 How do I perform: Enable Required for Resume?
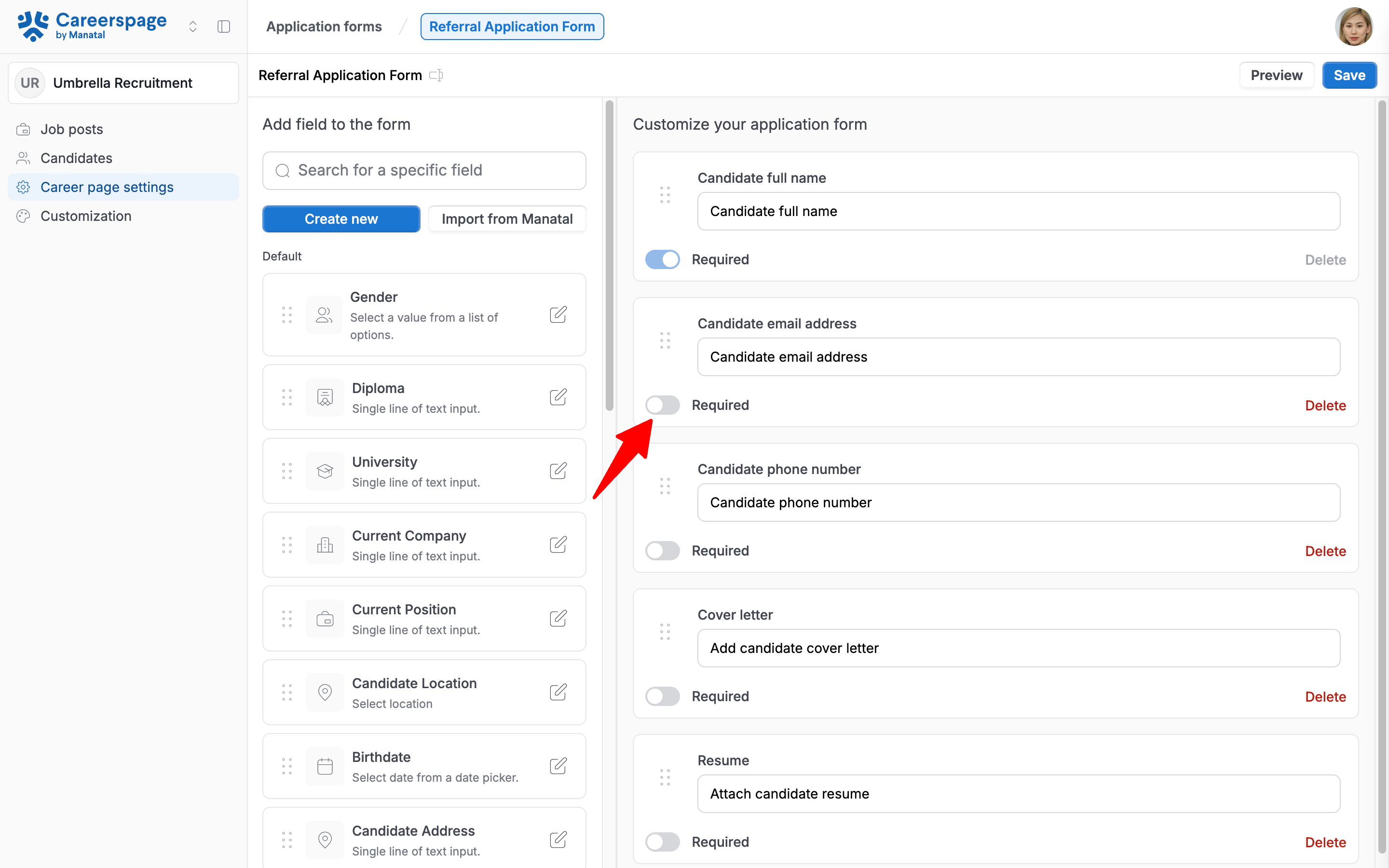662,842
